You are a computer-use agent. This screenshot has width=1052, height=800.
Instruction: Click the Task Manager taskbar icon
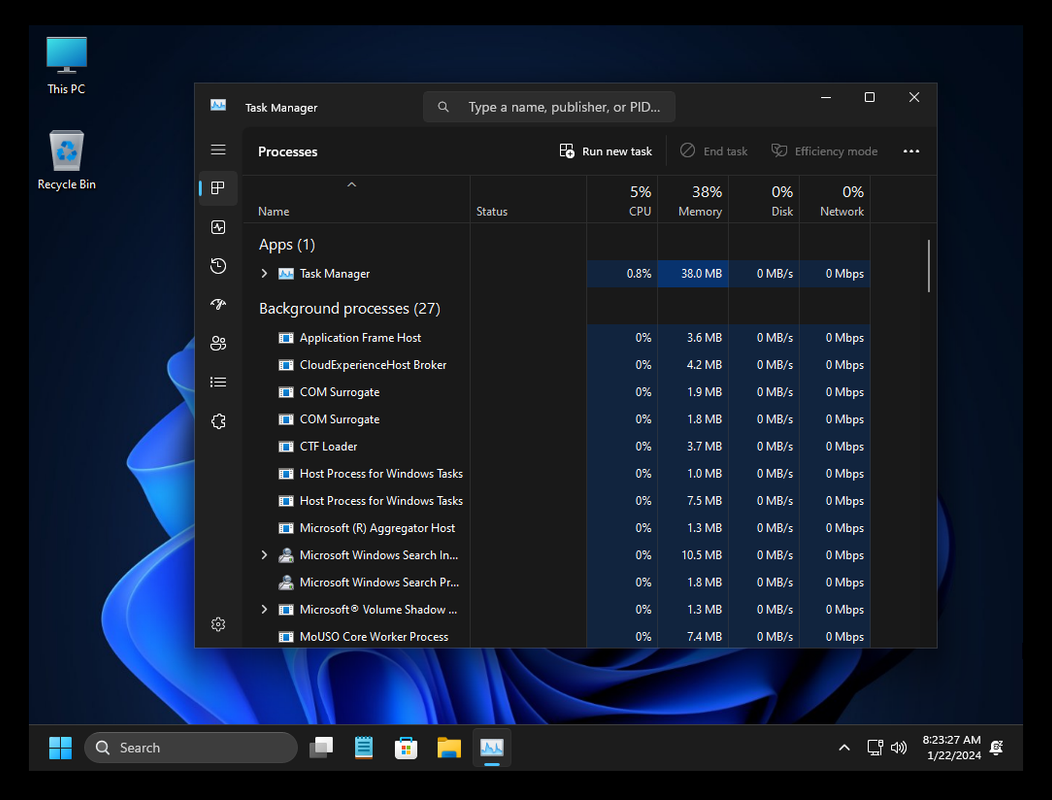pyautogui.click(x=492, y=747)
